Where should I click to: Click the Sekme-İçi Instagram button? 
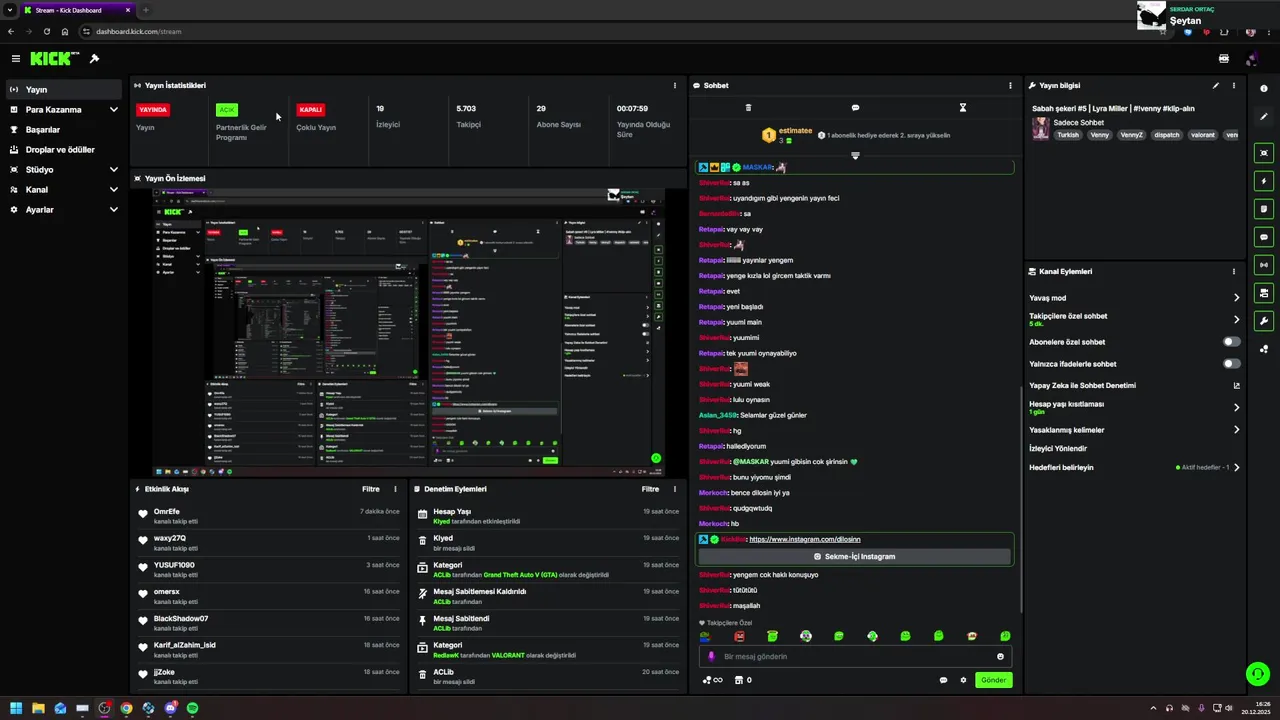(854, 557)
